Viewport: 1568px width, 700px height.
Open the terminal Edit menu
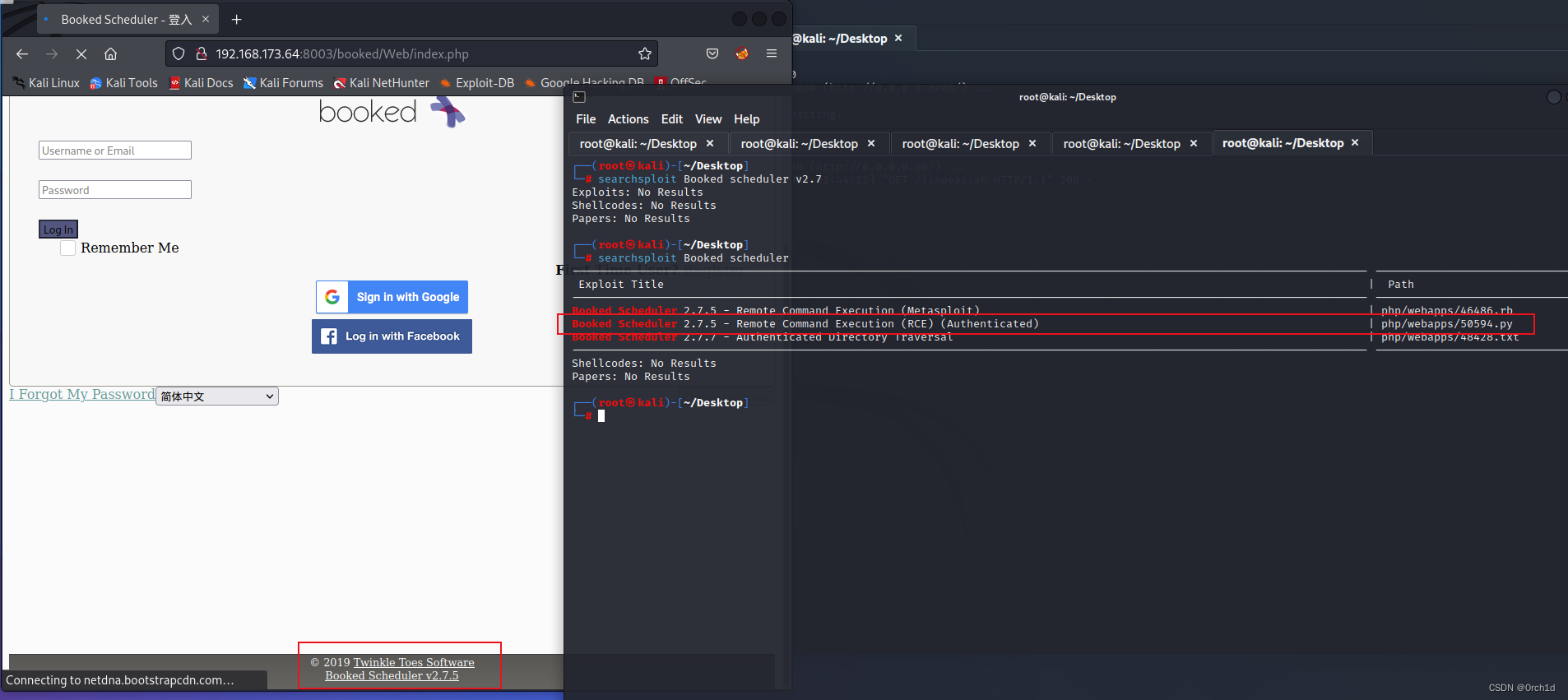point(672,119)
